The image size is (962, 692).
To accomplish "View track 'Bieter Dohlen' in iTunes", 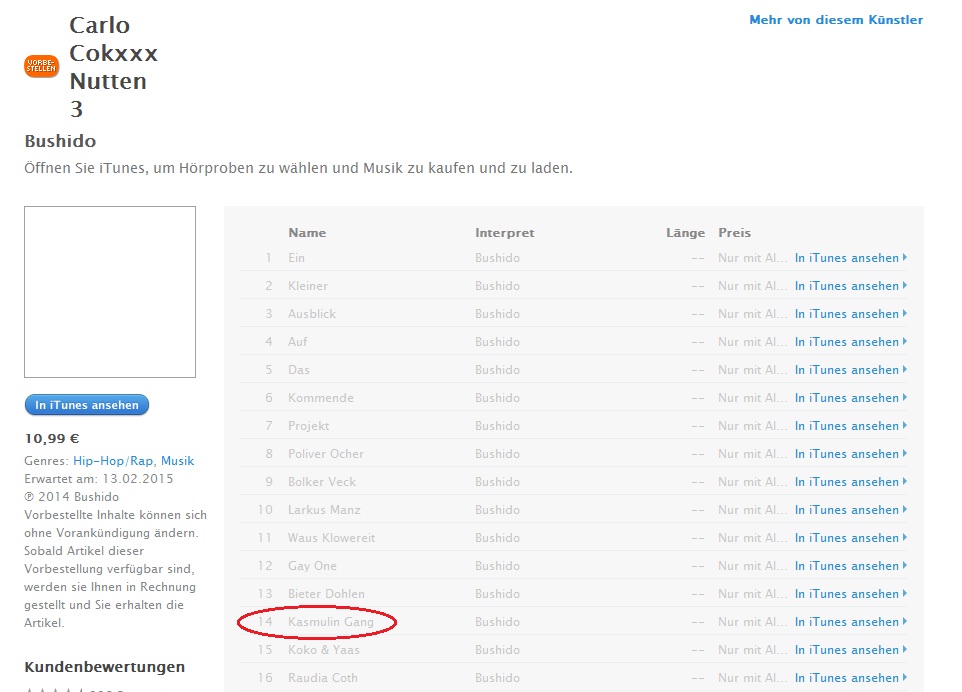I will click(850, 594).
